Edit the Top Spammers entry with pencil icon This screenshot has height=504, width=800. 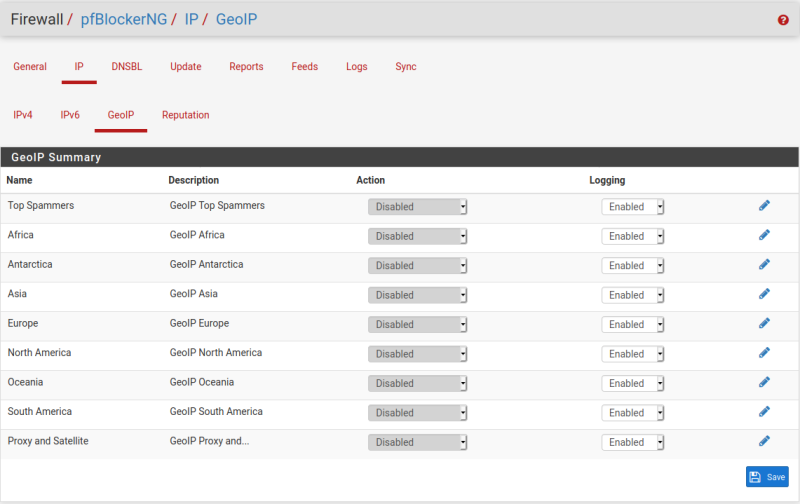[x=764, y=206]
